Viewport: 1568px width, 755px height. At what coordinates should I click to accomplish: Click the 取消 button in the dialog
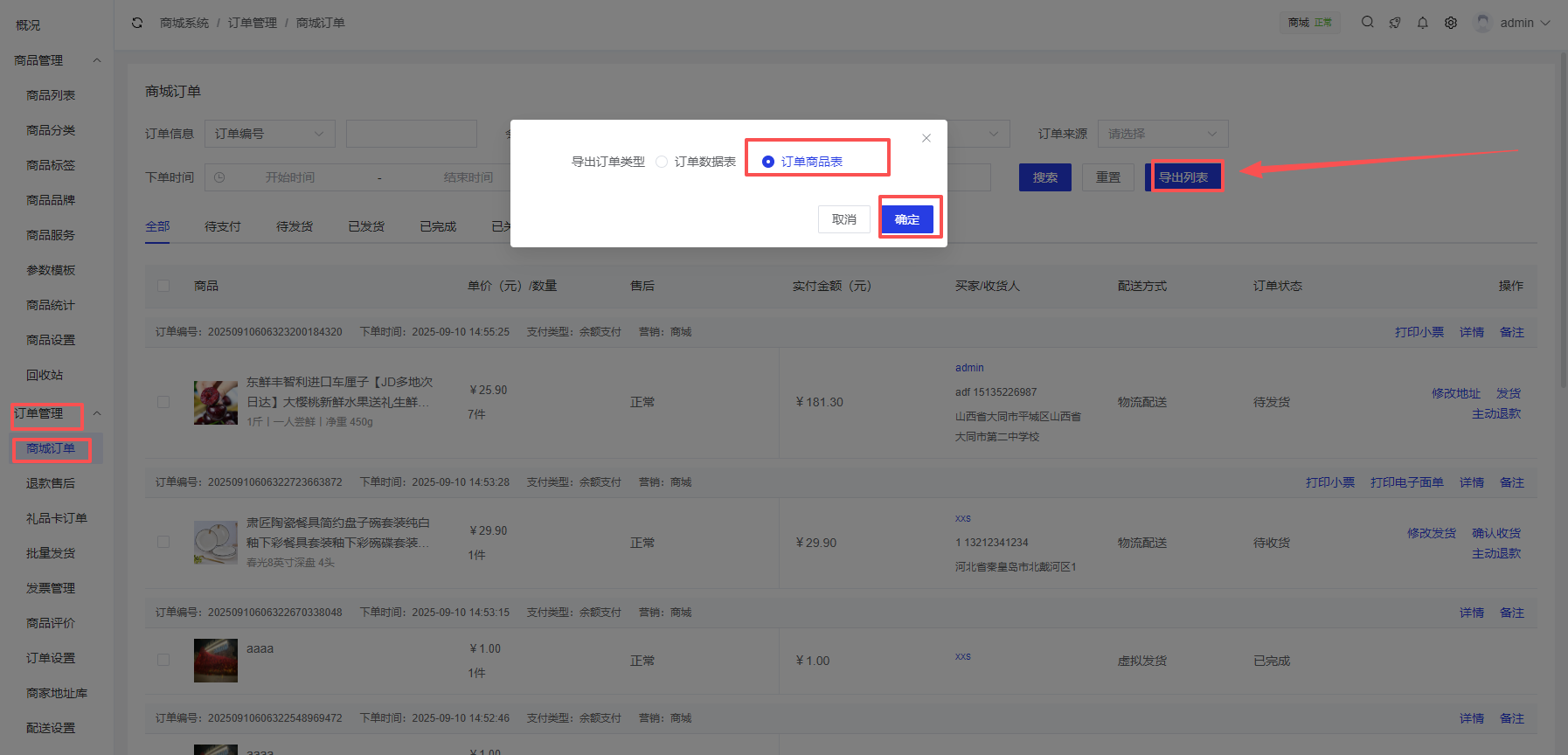[x=843, y=219]
